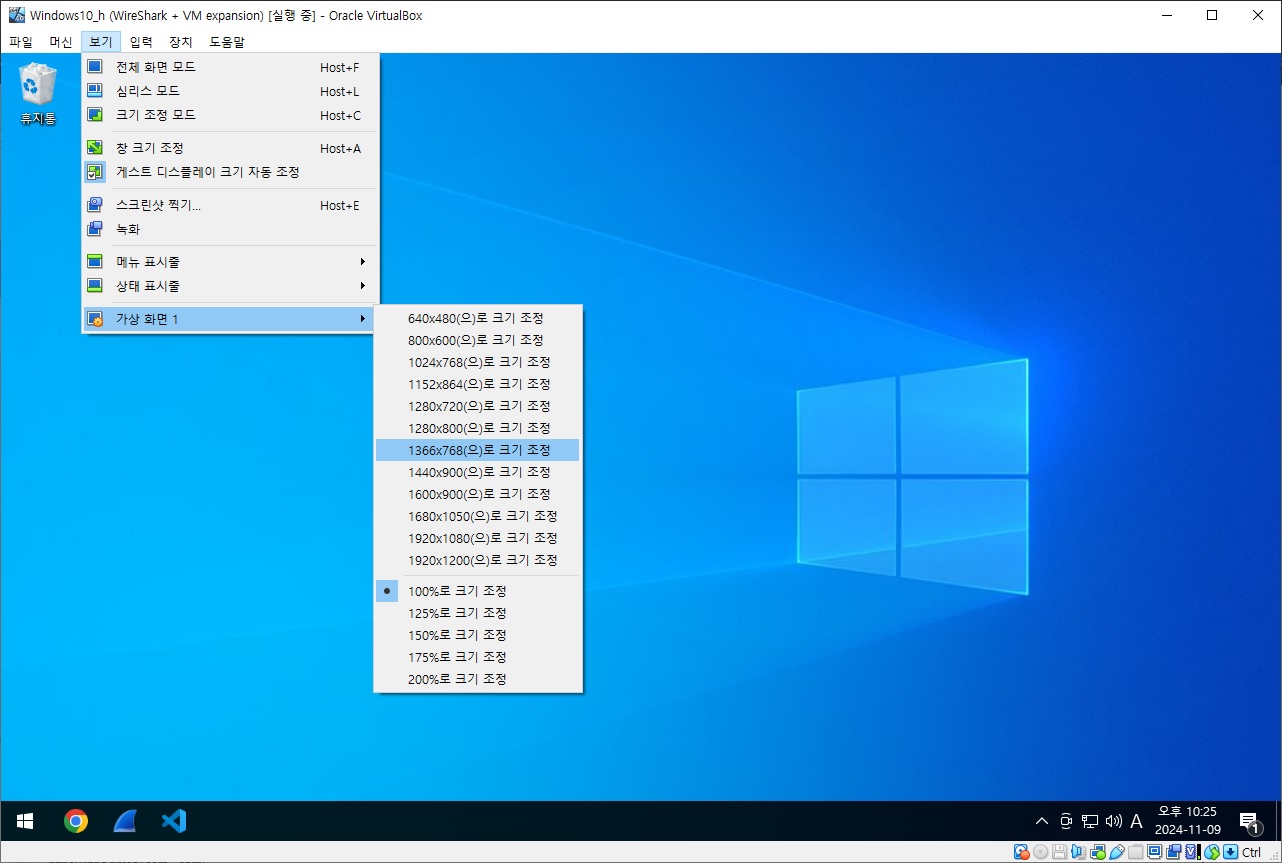Click the USB devices status icon
This screenshot has width=1282, height=863.
[1116, 852]
